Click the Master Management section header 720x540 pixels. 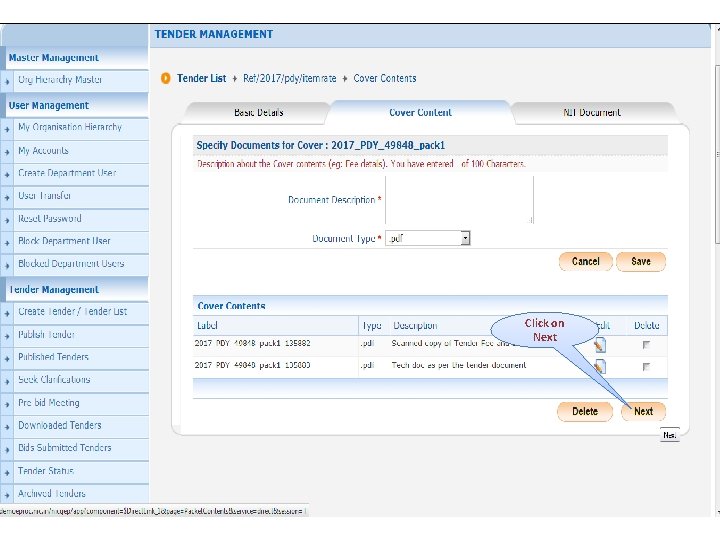pyautogui.click(x=54, y=58)
